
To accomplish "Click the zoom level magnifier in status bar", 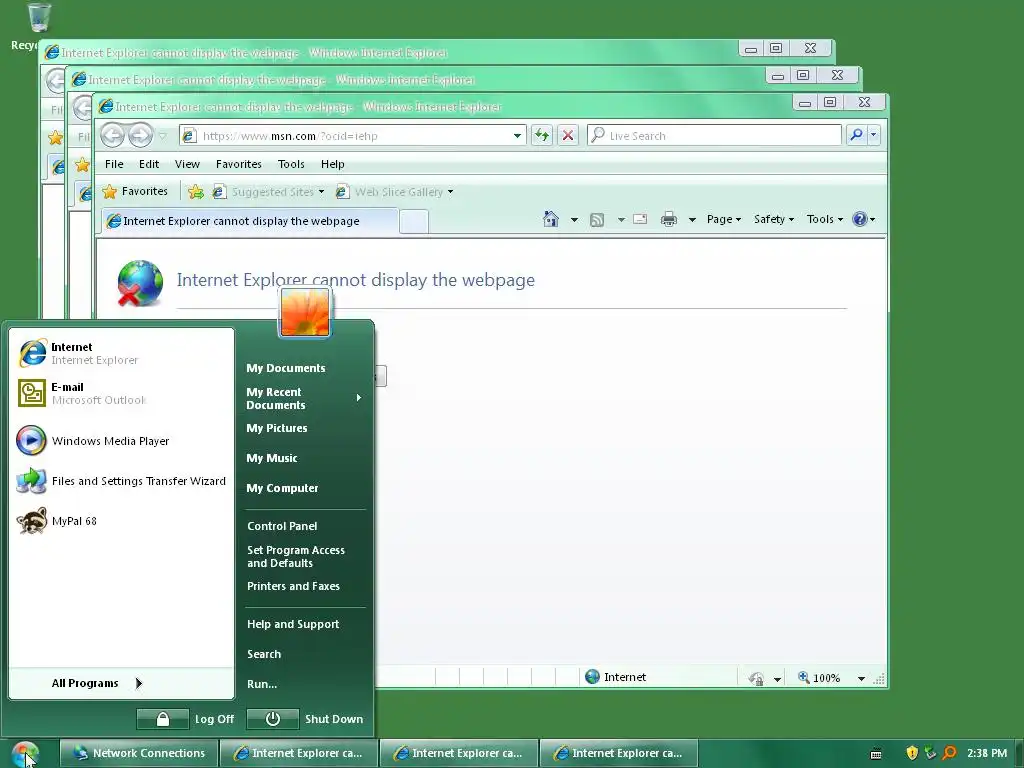I will [x=804, y=678].
